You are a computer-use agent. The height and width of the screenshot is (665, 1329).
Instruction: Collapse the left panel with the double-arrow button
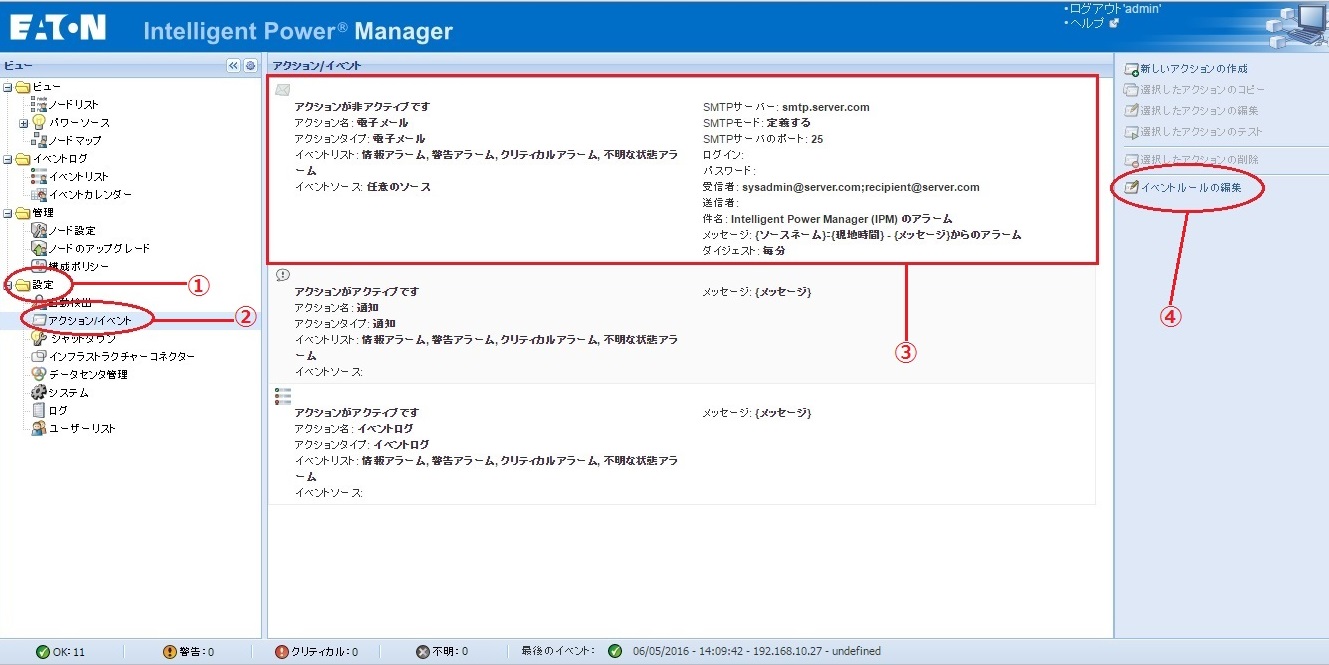pyautogui.click(x=234, y=65)
